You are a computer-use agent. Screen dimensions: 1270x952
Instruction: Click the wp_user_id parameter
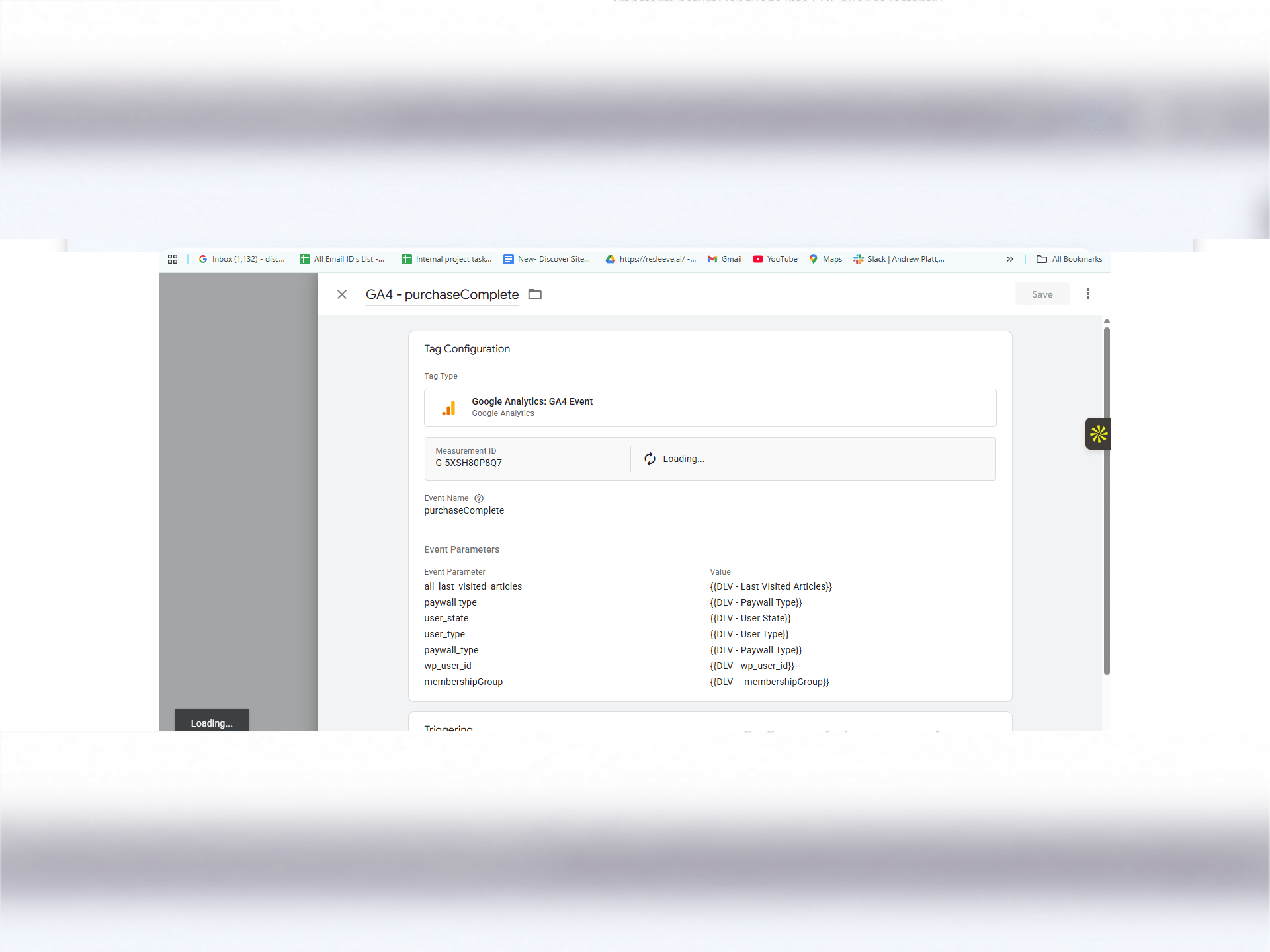click(x=448, y=666)
